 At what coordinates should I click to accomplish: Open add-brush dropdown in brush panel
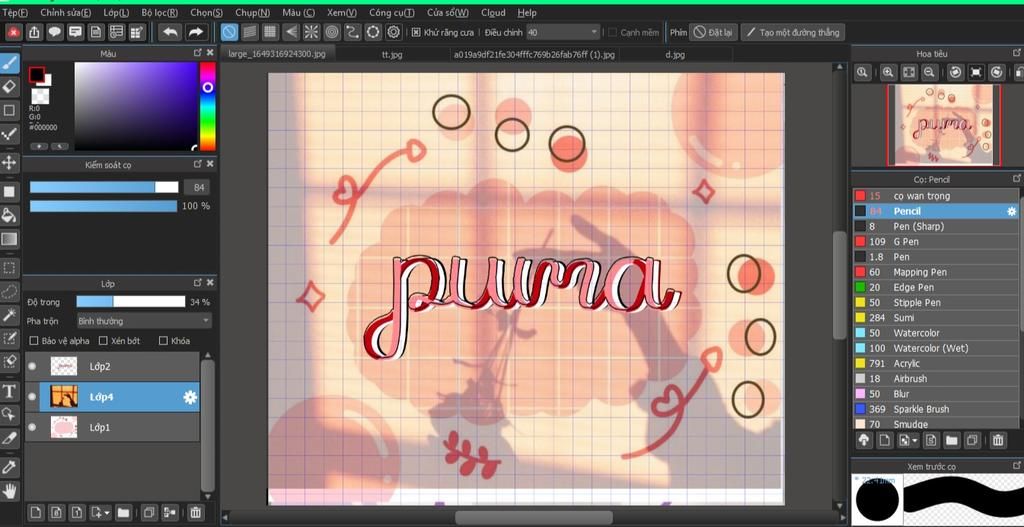pos(914,440)
